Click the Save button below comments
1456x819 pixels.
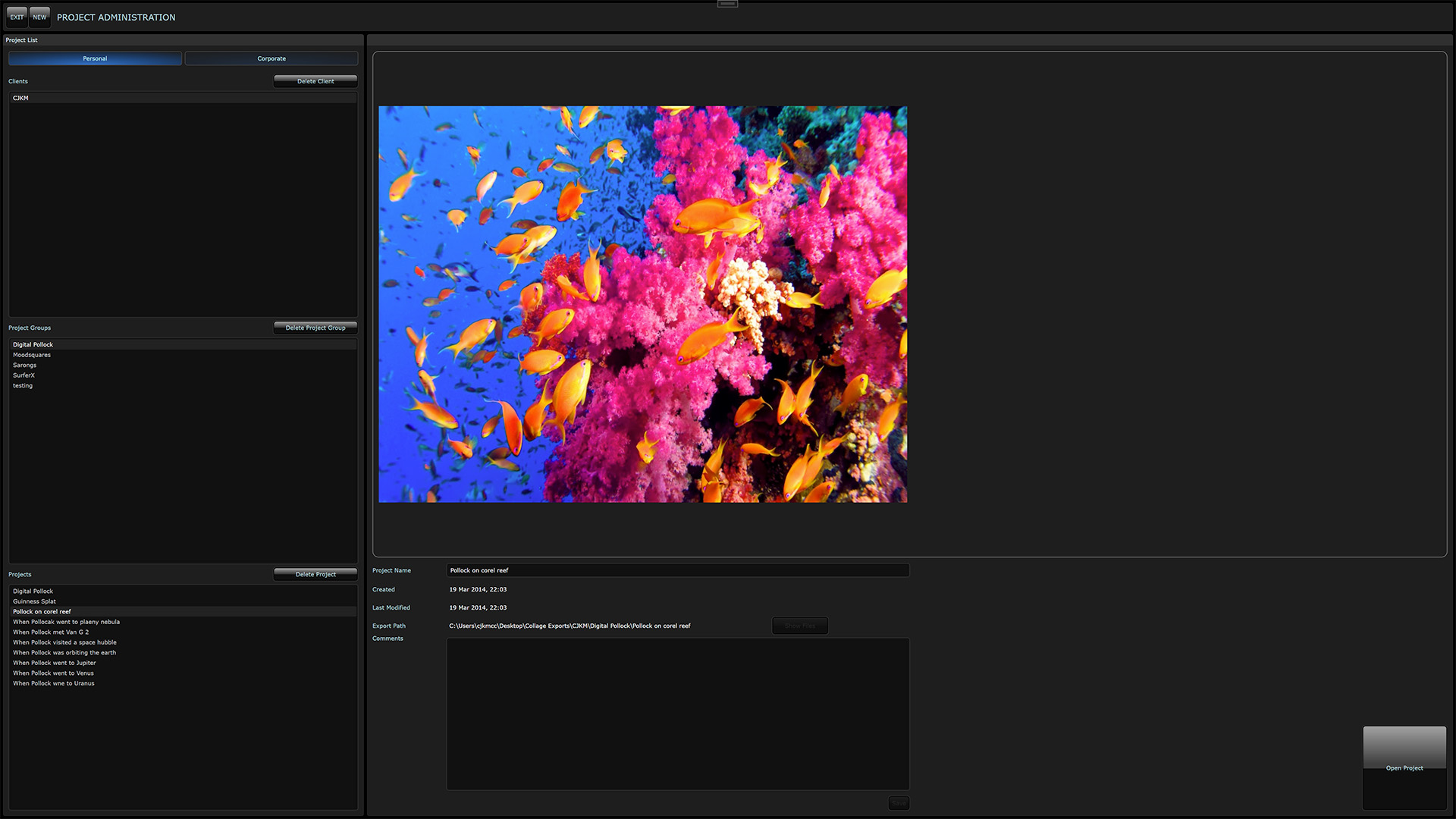point(899,802)
